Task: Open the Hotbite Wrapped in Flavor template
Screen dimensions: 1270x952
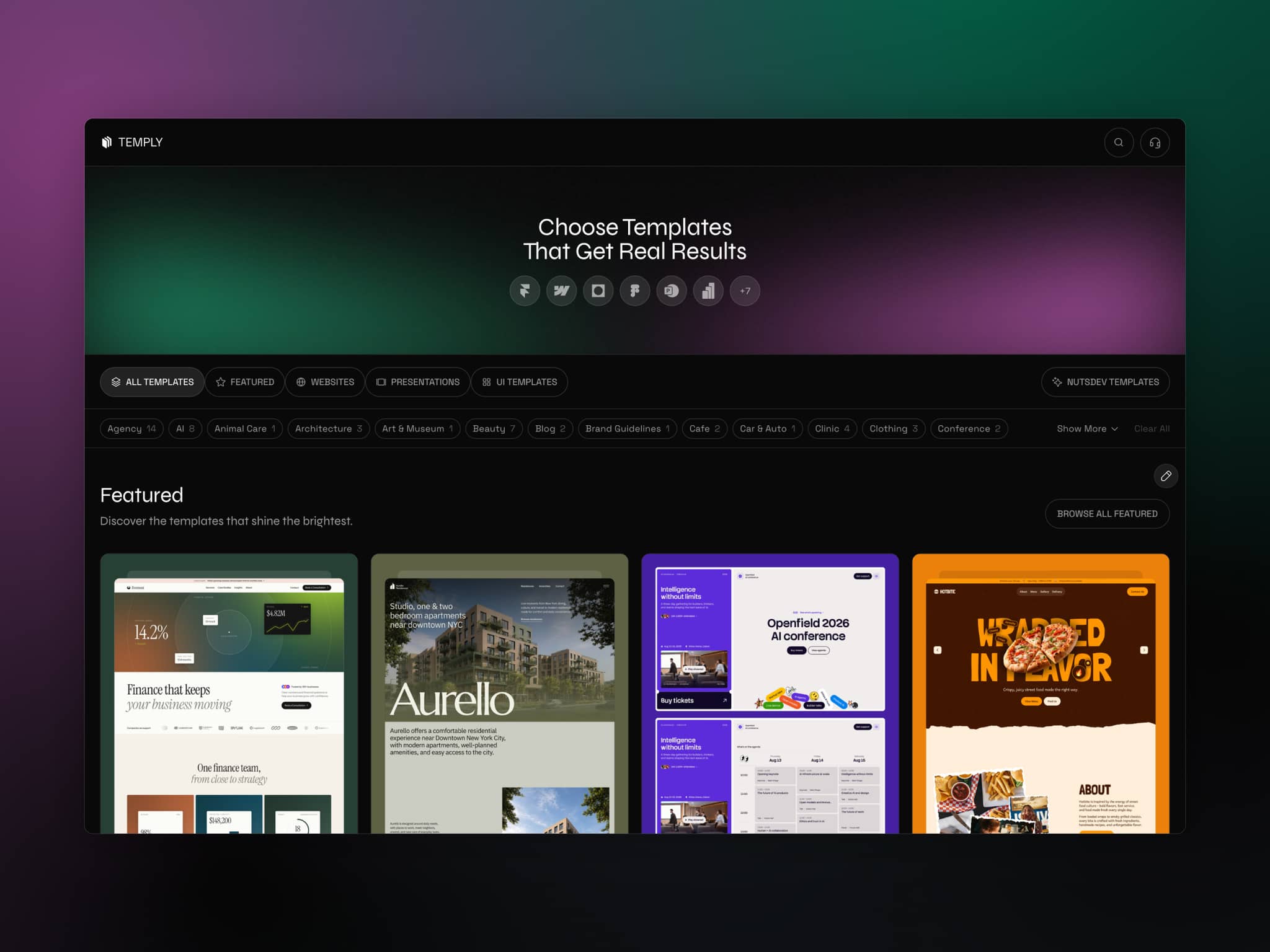Action: tap(1041, 694)
